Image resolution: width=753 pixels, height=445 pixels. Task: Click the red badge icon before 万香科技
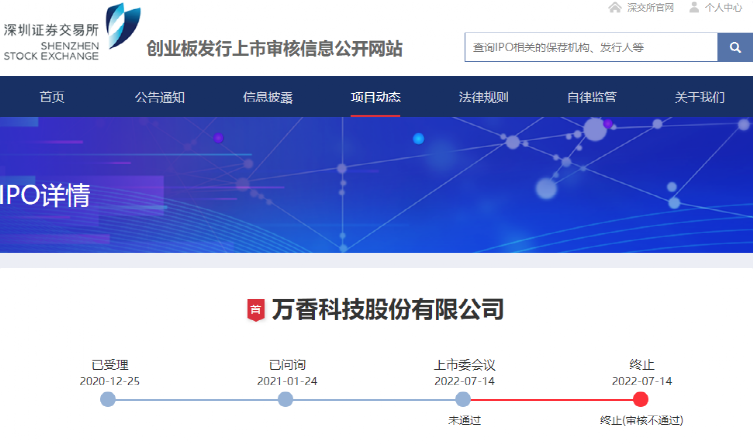pos(256,310)
